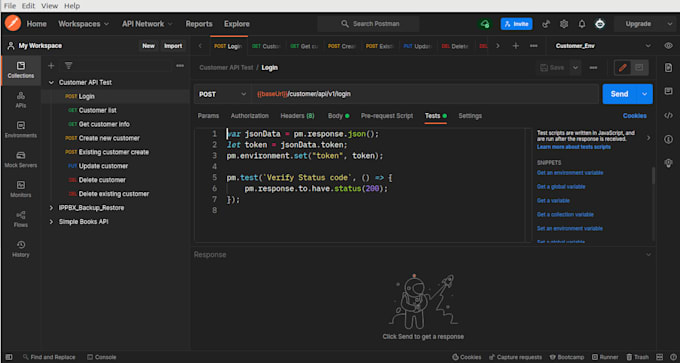Open the Save options dropdown arrow
The image size is (680, 363).
coord(575,68)
